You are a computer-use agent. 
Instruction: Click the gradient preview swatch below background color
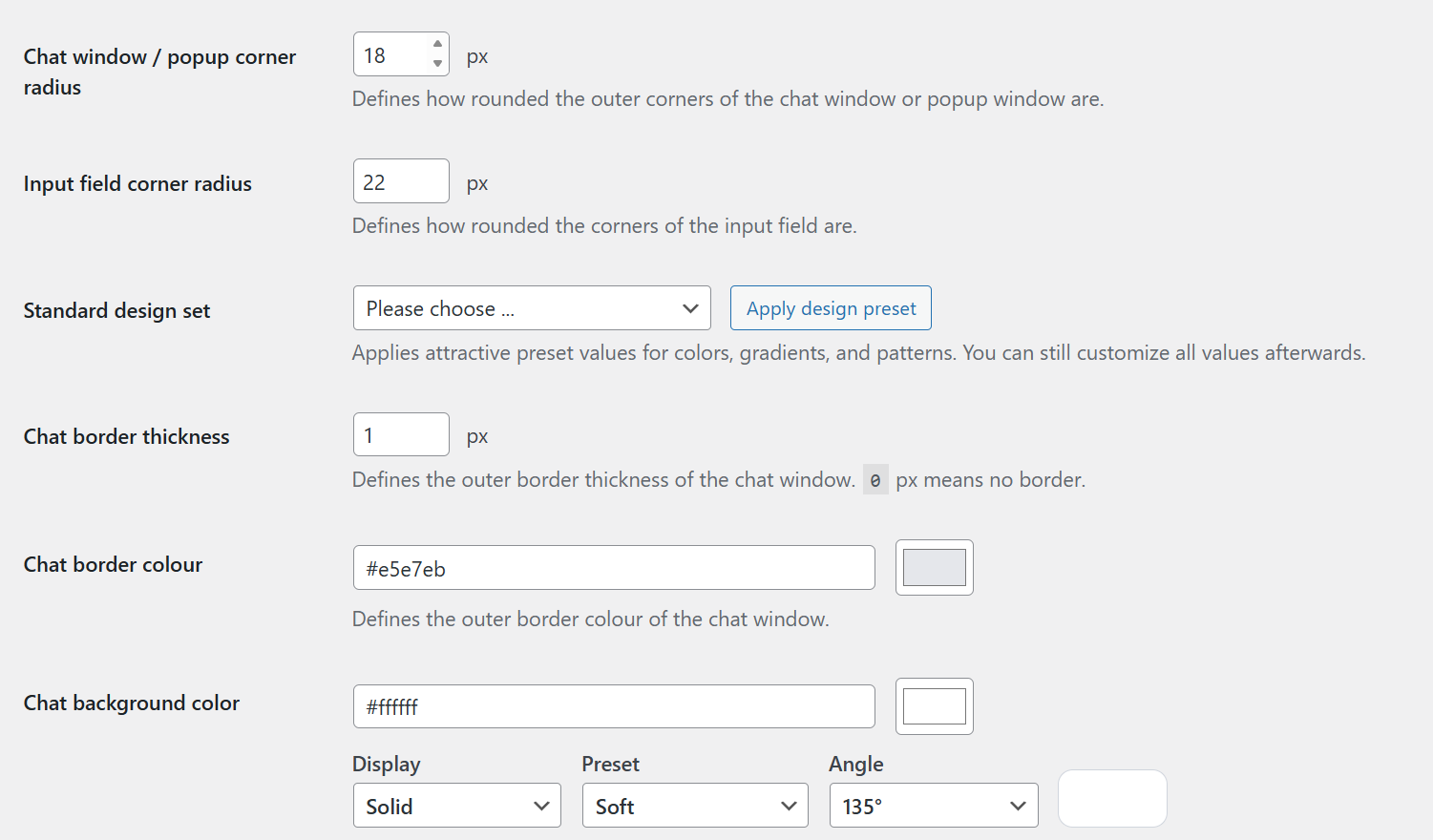point(1111,798)
